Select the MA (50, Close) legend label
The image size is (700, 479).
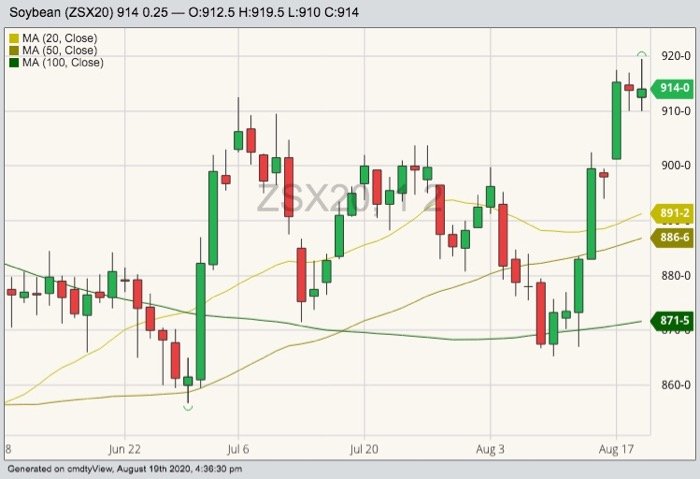59,50
